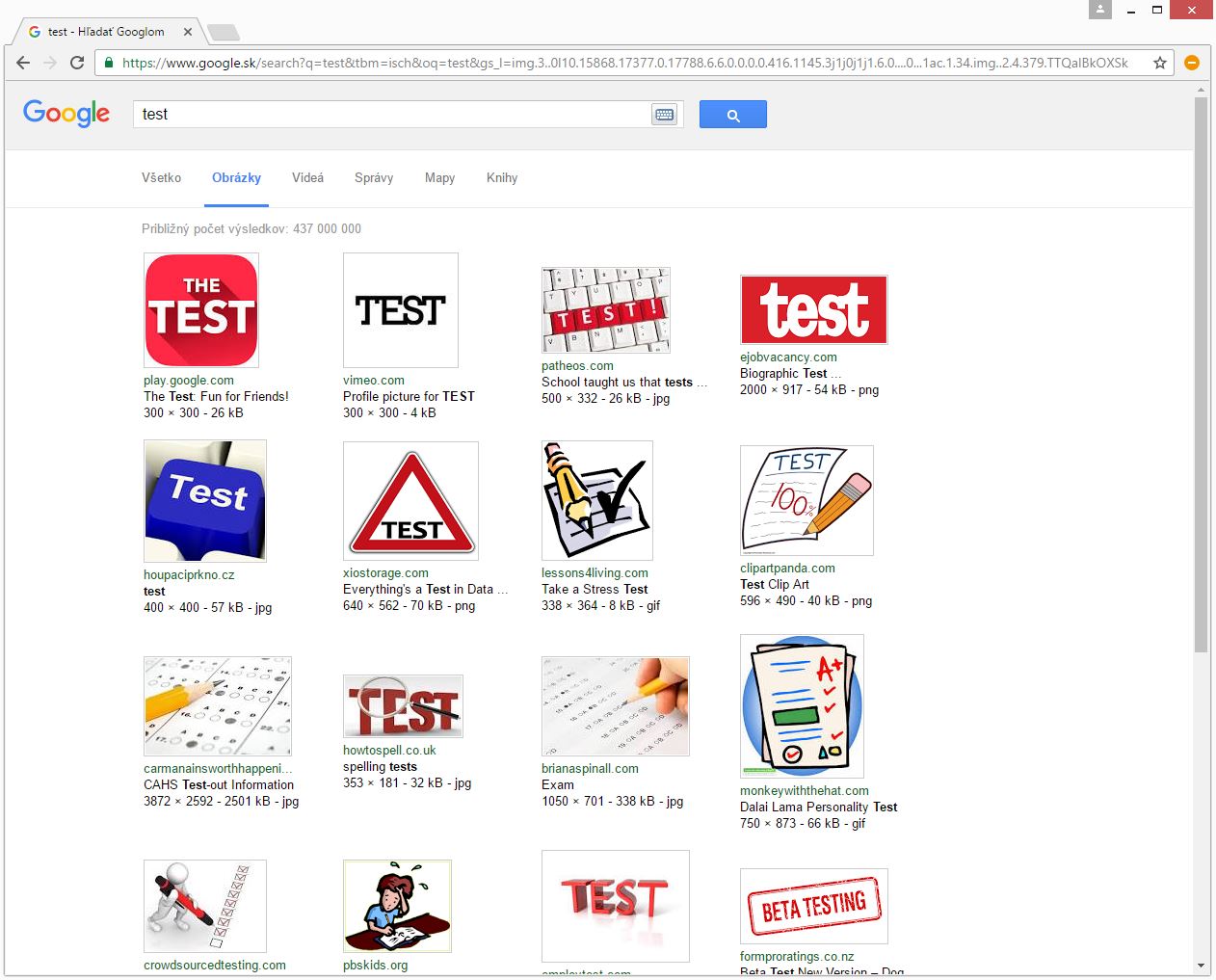Screen dimensions: 1216x980
Task: Open the red 3D TEST letters thumbnail
Action: click(616, 906)
